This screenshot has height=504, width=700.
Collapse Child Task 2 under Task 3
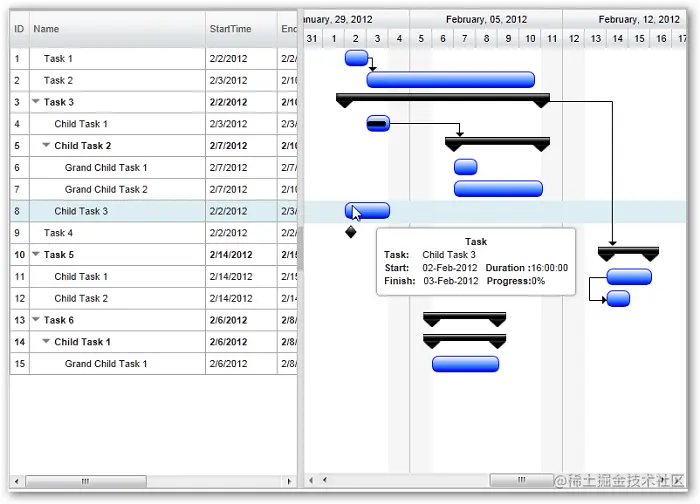[x=46, y=145]
